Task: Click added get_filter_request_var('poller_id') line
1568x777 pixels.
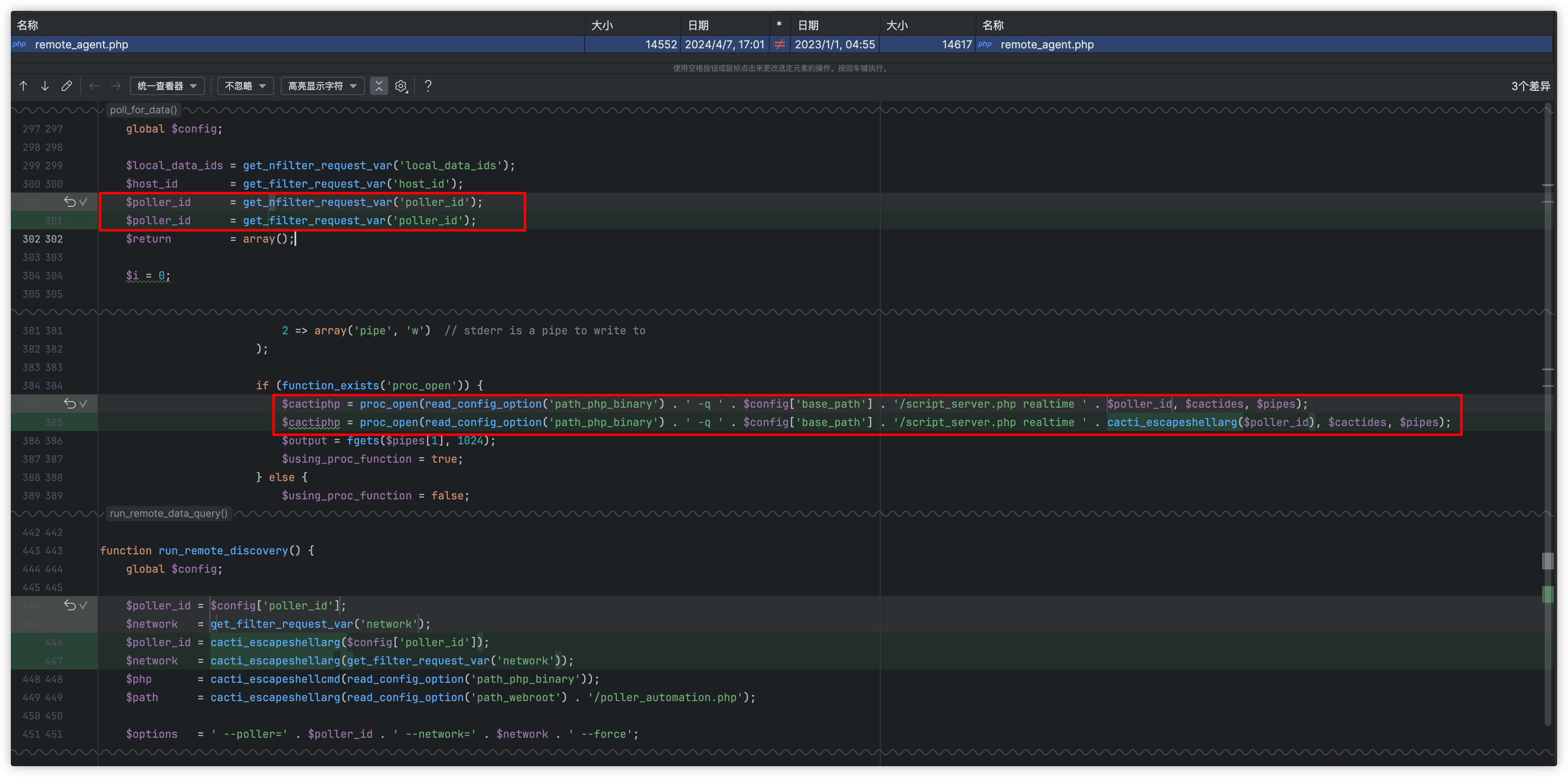Action: coord(301,221)
